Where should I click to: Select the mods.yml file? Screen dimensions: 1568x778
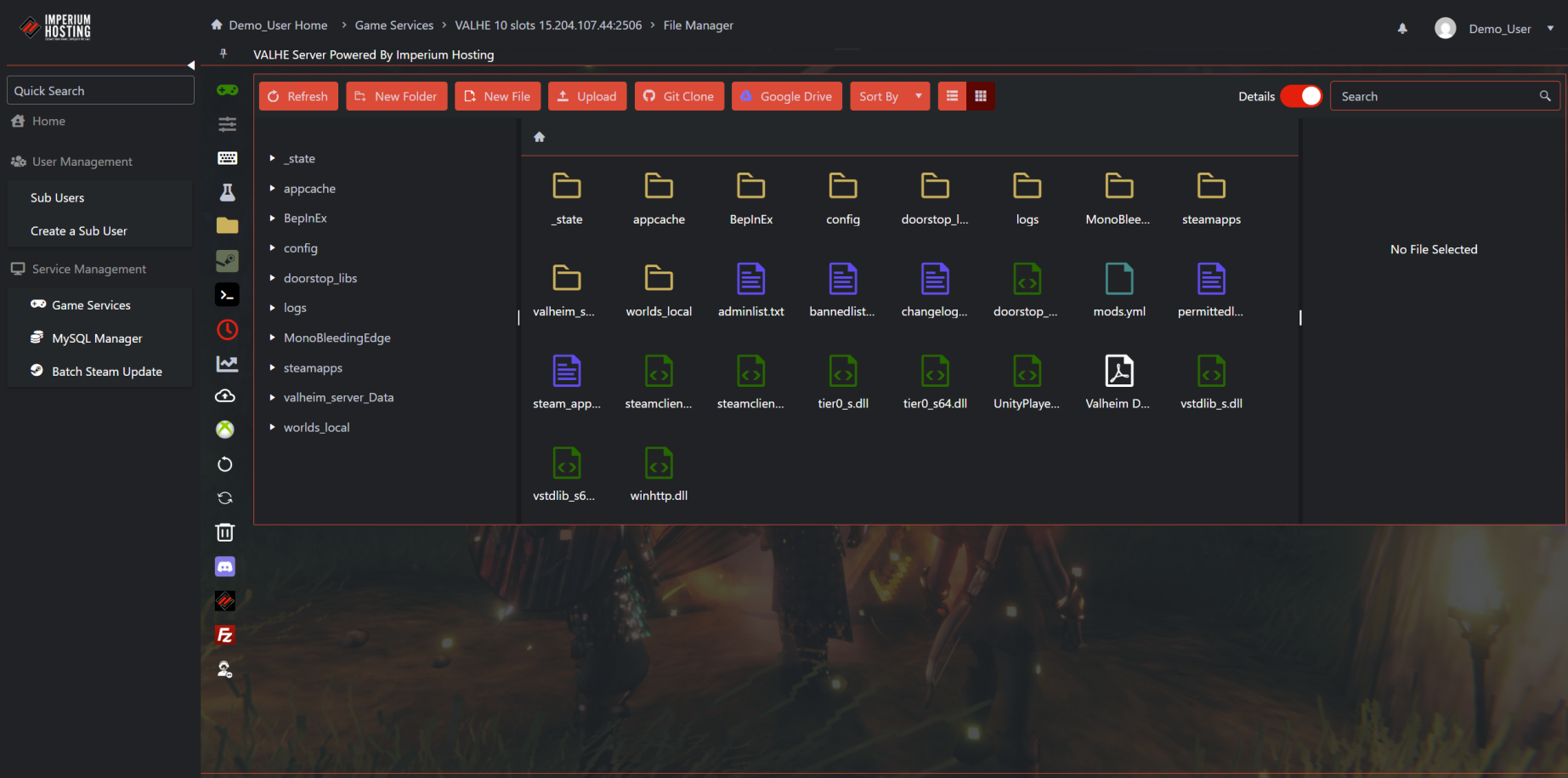(x=1118, y=290)
